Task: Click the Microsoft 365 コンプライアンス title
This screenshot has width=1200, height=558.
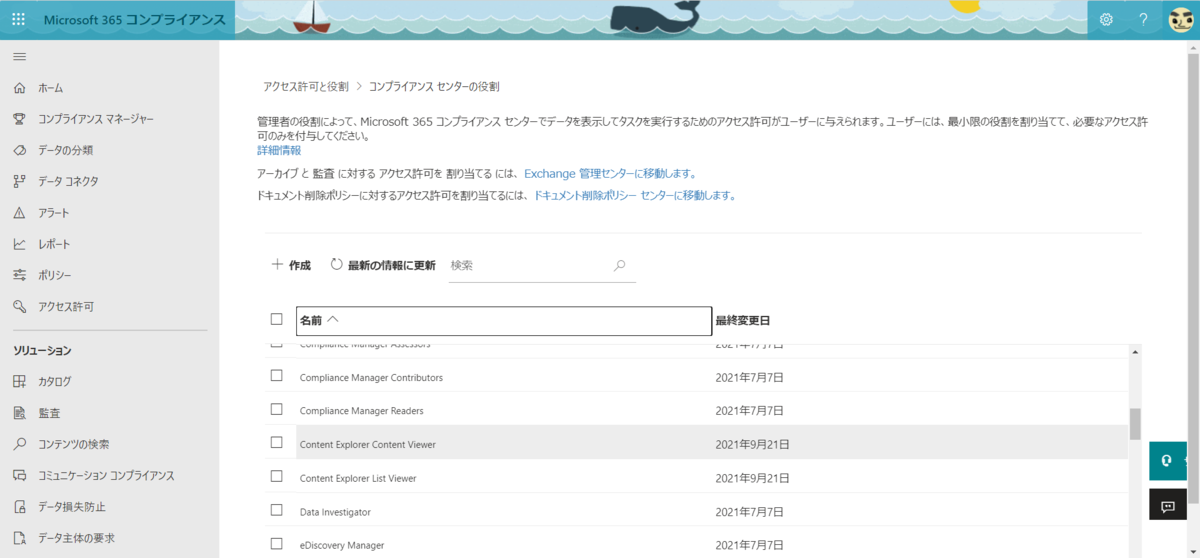Action: pos(133,19)
